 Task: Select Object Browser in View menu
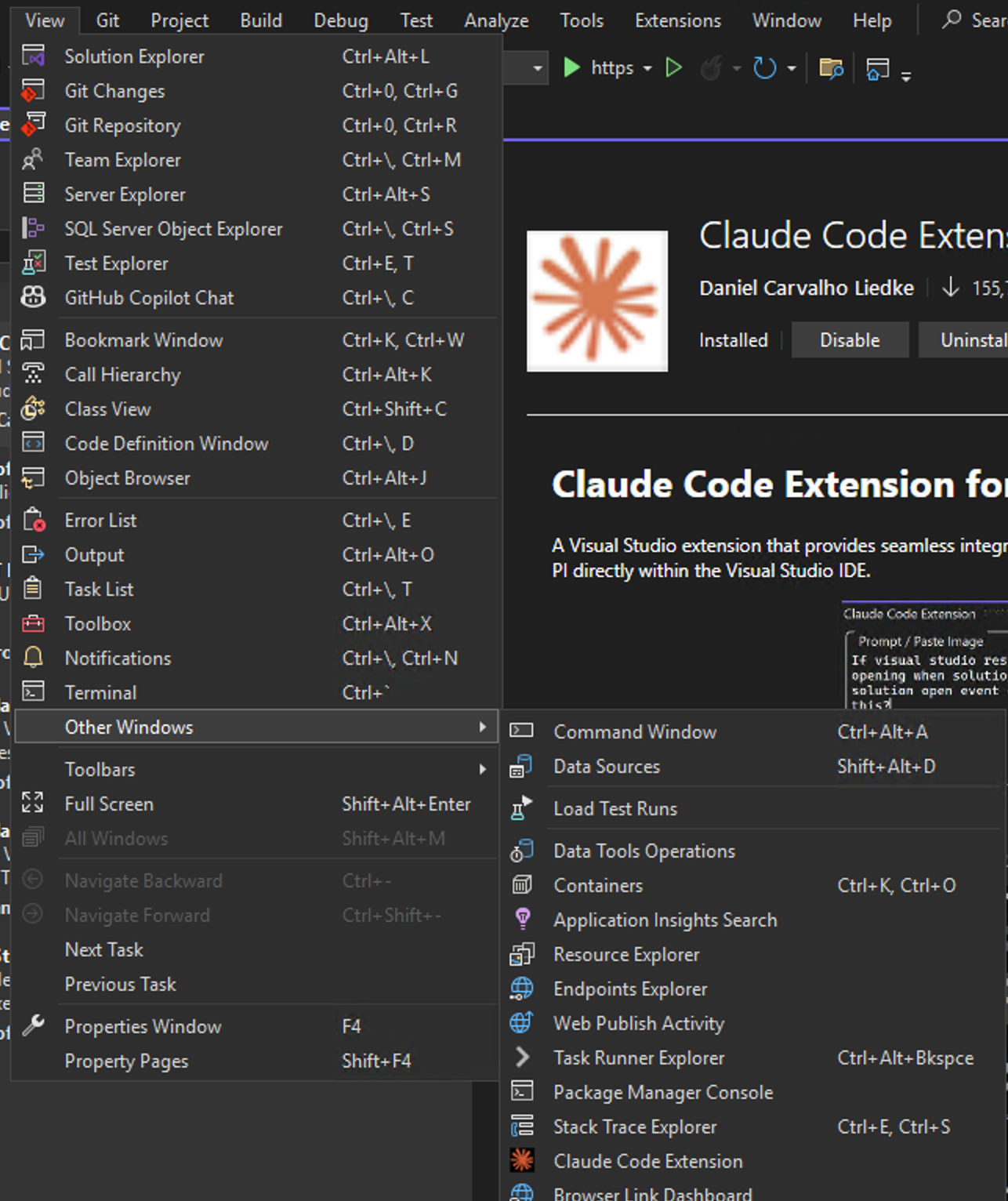coord(257,478)
